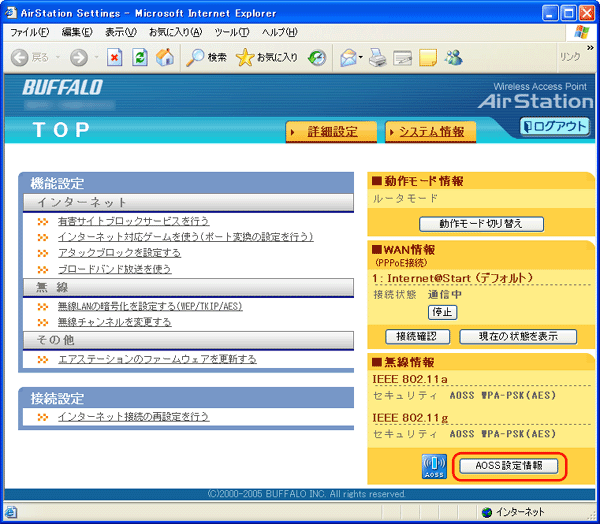Open インターネット接続の再設定を行う link

click(x=133, y=416)
